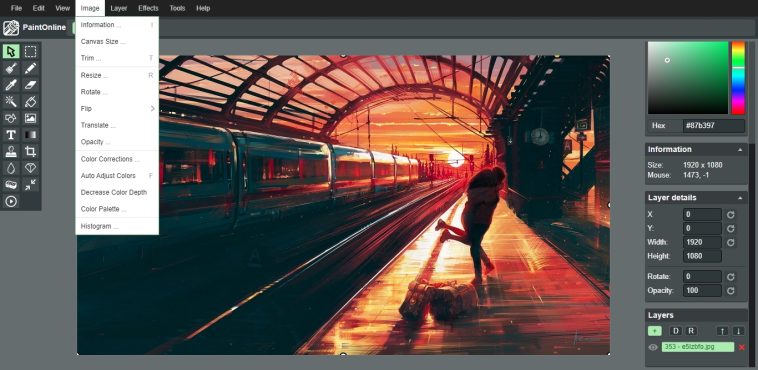Image resolution: width=758 pixels, height=370 pixels.
Task: Reset the Y position value
Action: point(730,228)
